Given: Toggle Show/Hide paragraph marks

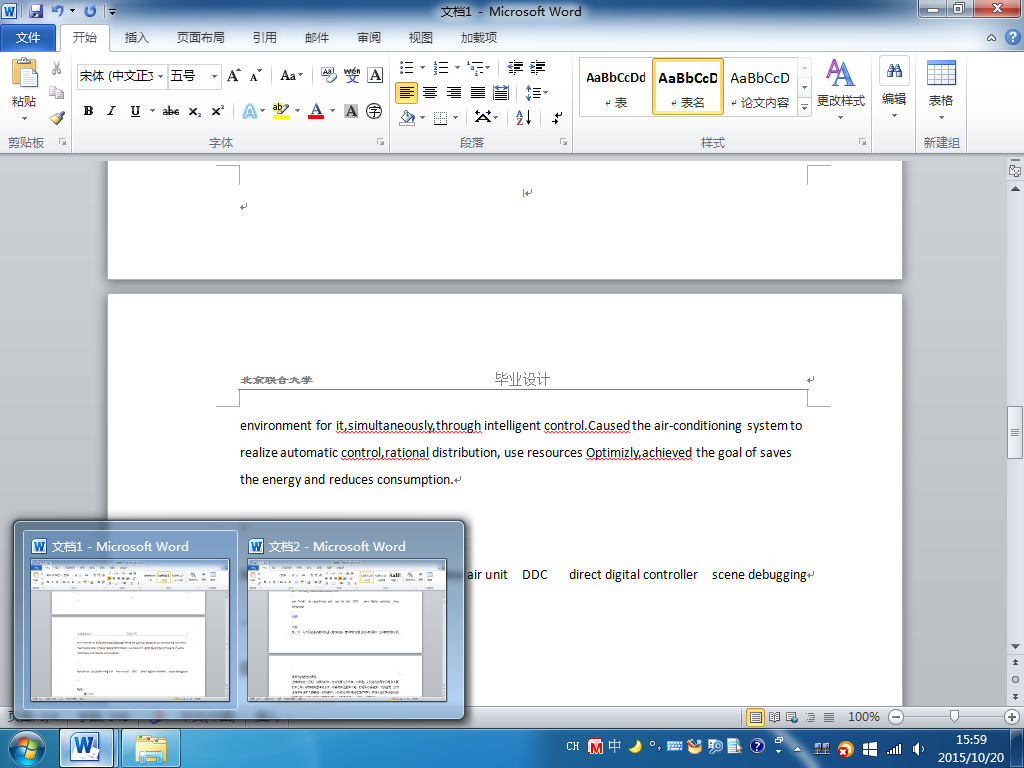Looking at the screenshot, I should tap(556, 118).
